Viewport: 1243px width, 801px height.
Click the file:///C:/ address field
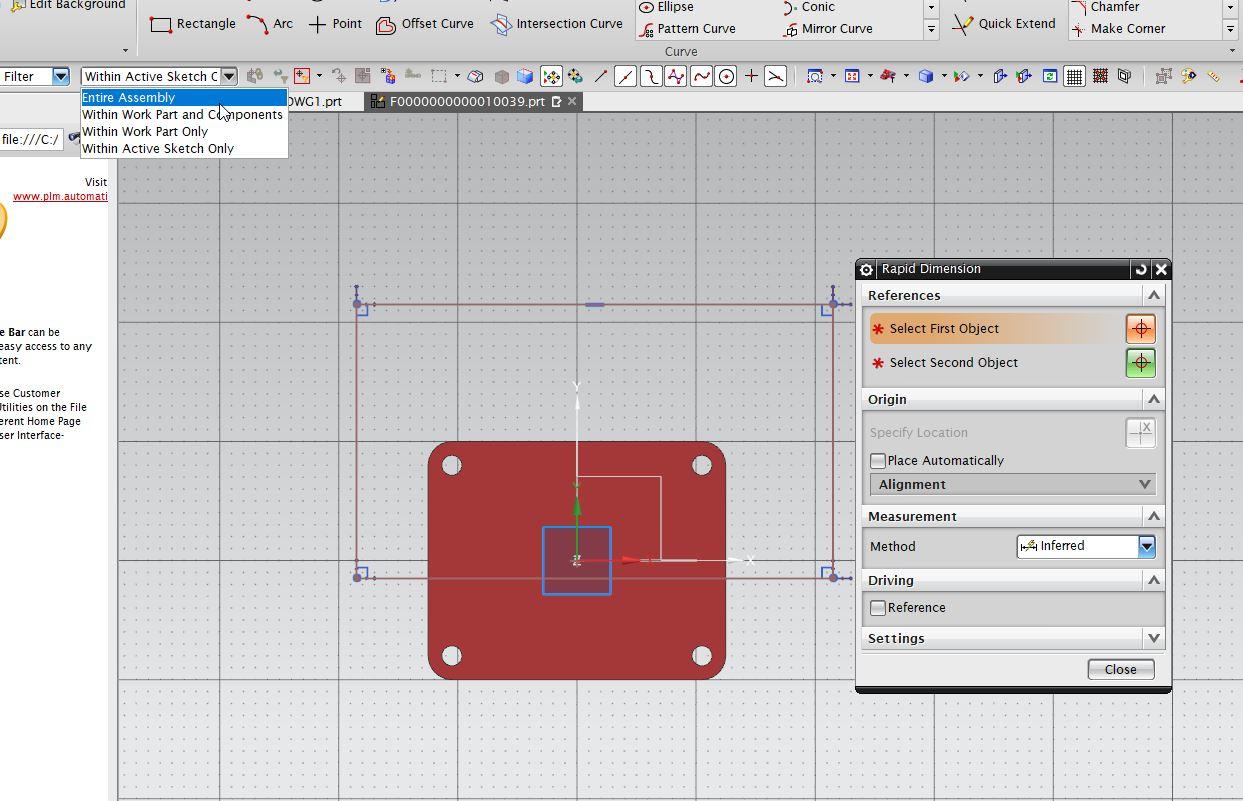click(30, 139)
